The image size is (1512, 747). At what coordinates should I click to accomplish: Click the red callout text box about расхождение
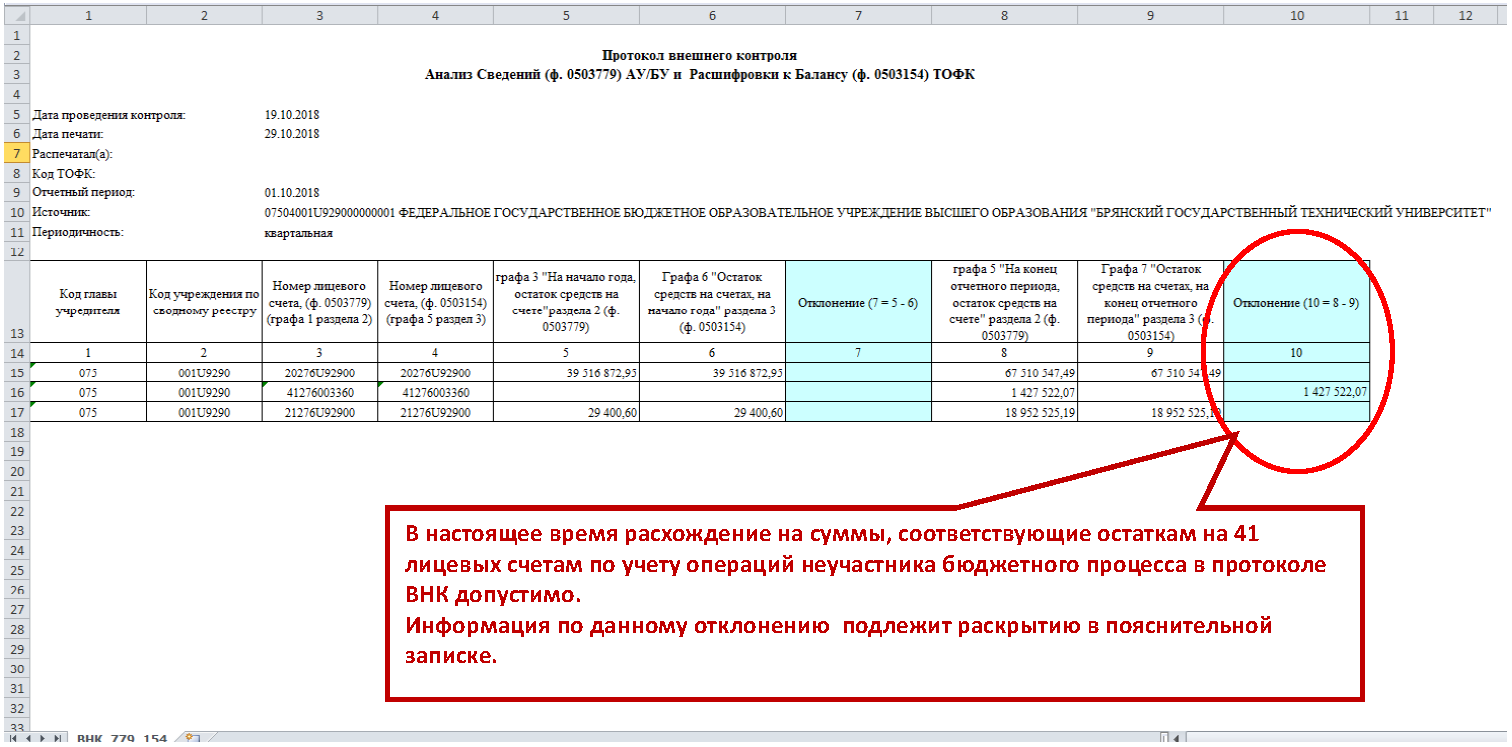point(874,602)
